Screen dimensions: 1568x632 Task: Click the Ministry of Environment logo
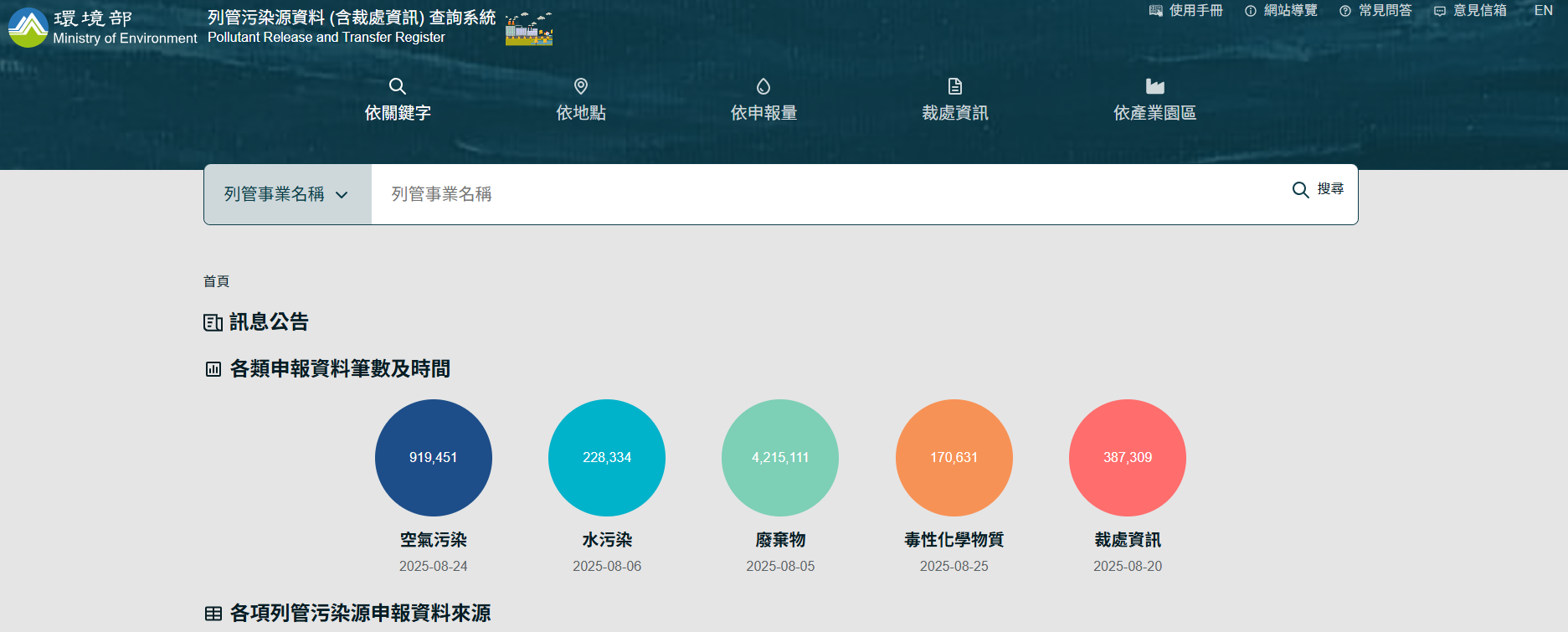pyautogui.click(x=28, y=28)
